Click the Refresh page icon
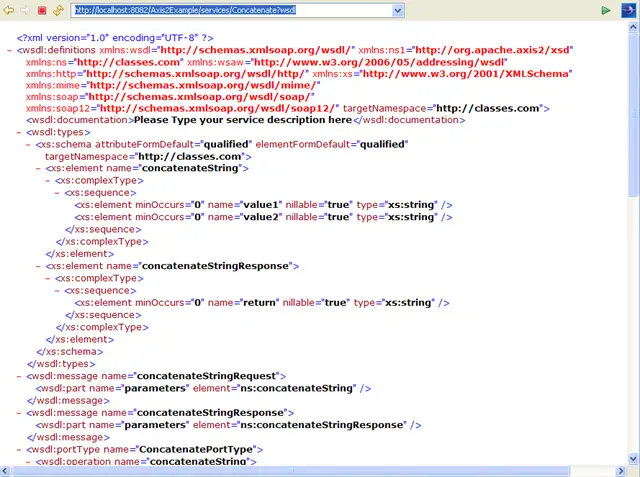The image size is (640, 477). (x=58, y=10)
